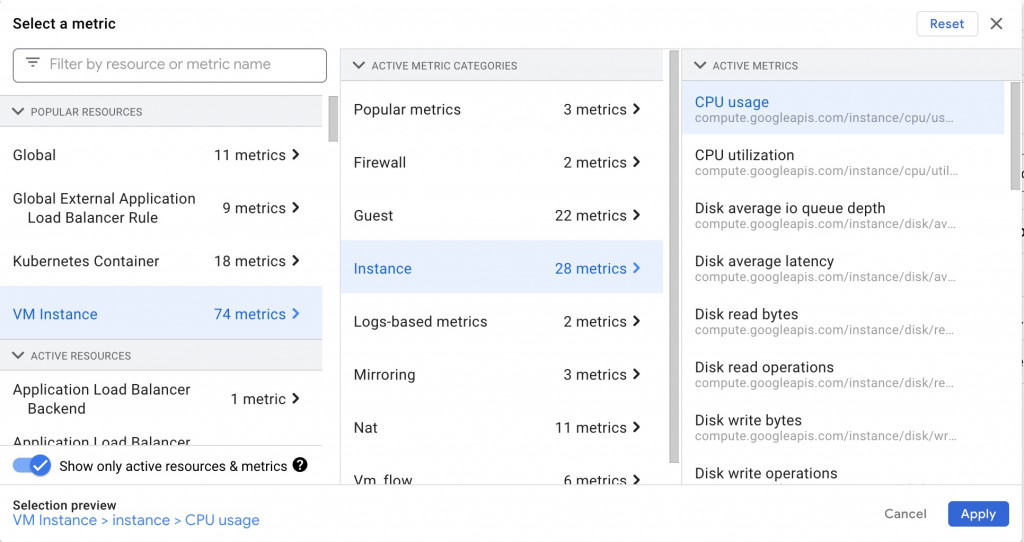
Task: Collapse the Active Metric Categories header
Action: pos(359,66)
